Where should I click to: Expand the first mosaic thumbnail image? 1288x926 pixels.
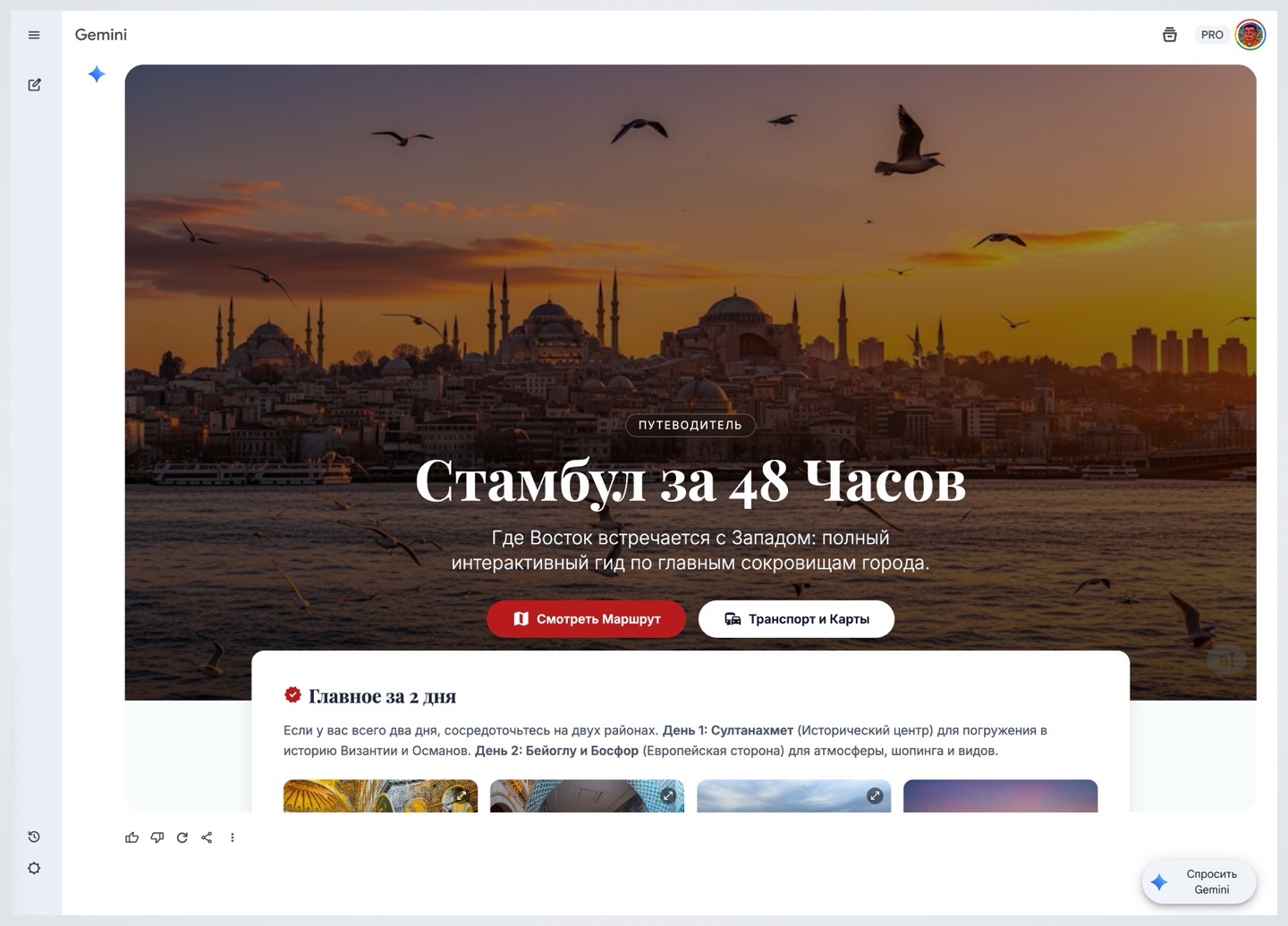coord(462,794)
